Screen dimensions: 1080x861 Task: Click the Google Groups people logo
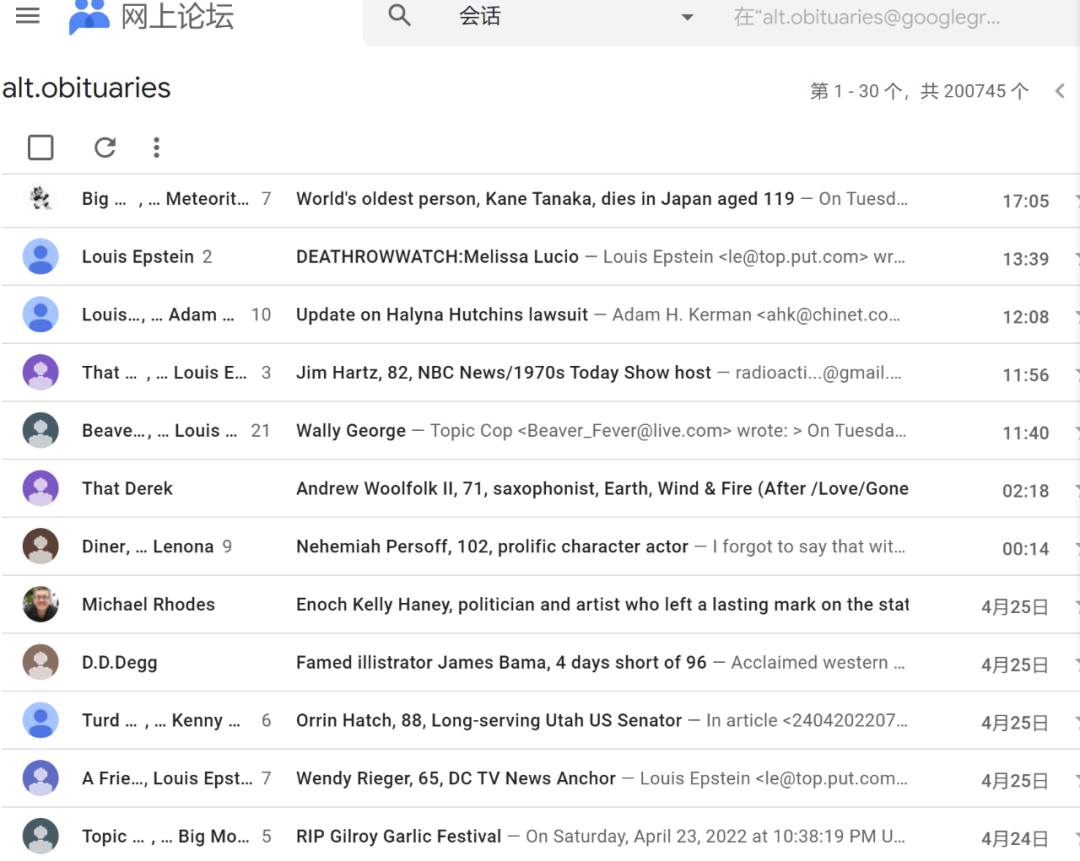(x=89, y=17)
